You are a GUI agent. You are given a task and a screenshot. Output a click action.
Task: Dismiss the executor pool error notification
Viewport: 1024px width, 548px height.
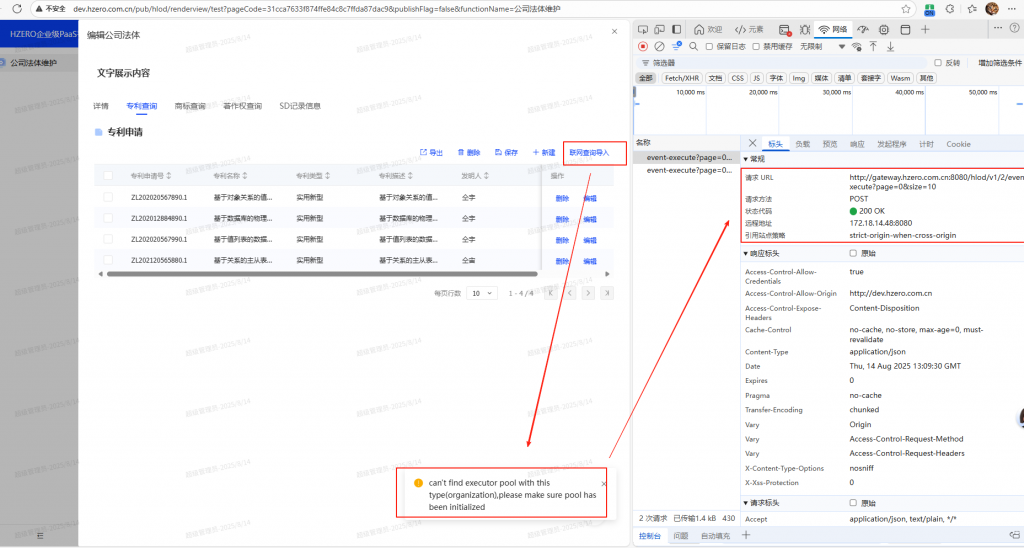603,483
